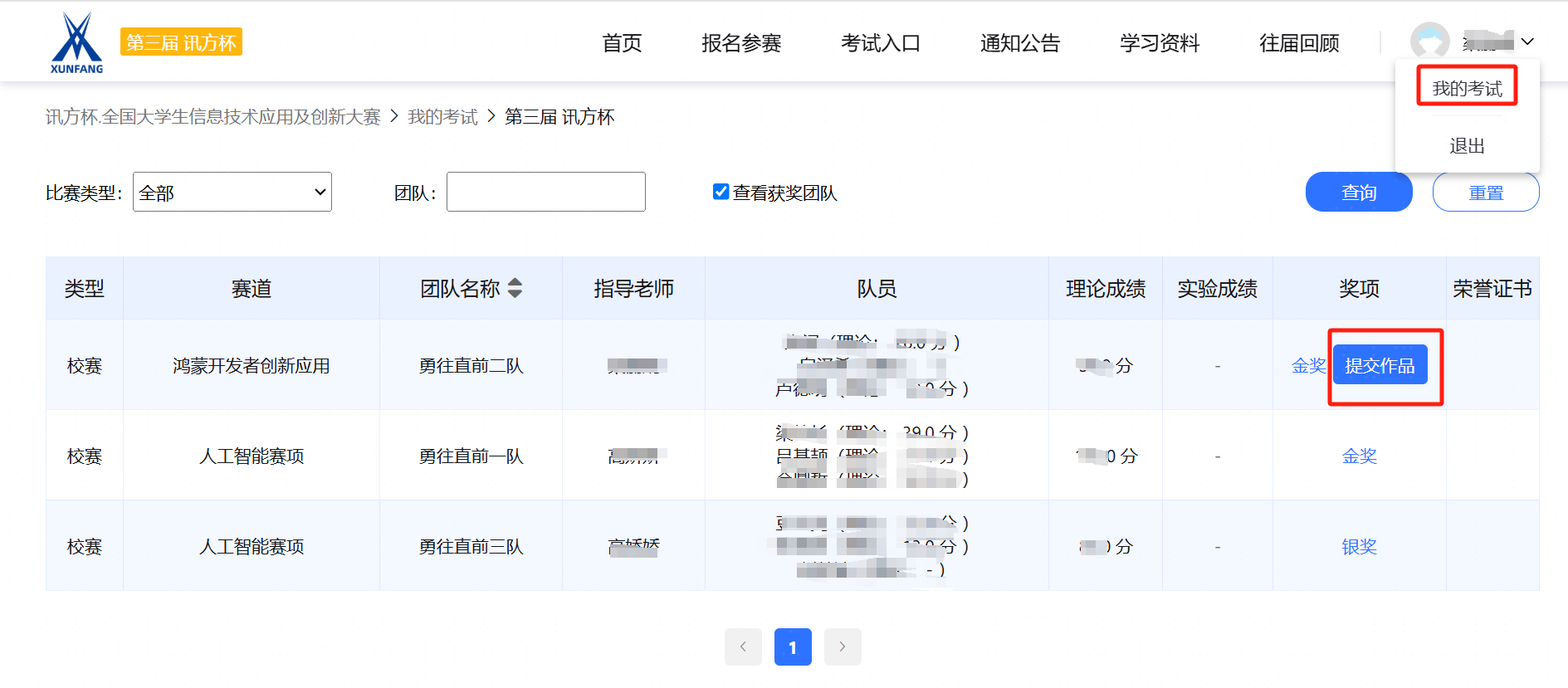Open 往届回顾 menu item

[1299, 43]
